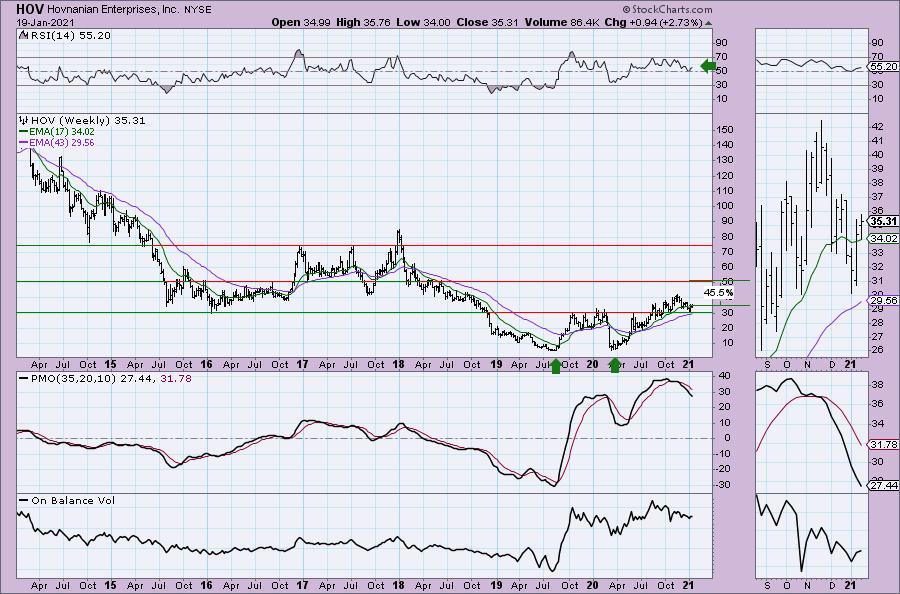900x594 pixels.
Task: Click the purple EMA(43) legend swatch
Action: [x=24, y=142]
